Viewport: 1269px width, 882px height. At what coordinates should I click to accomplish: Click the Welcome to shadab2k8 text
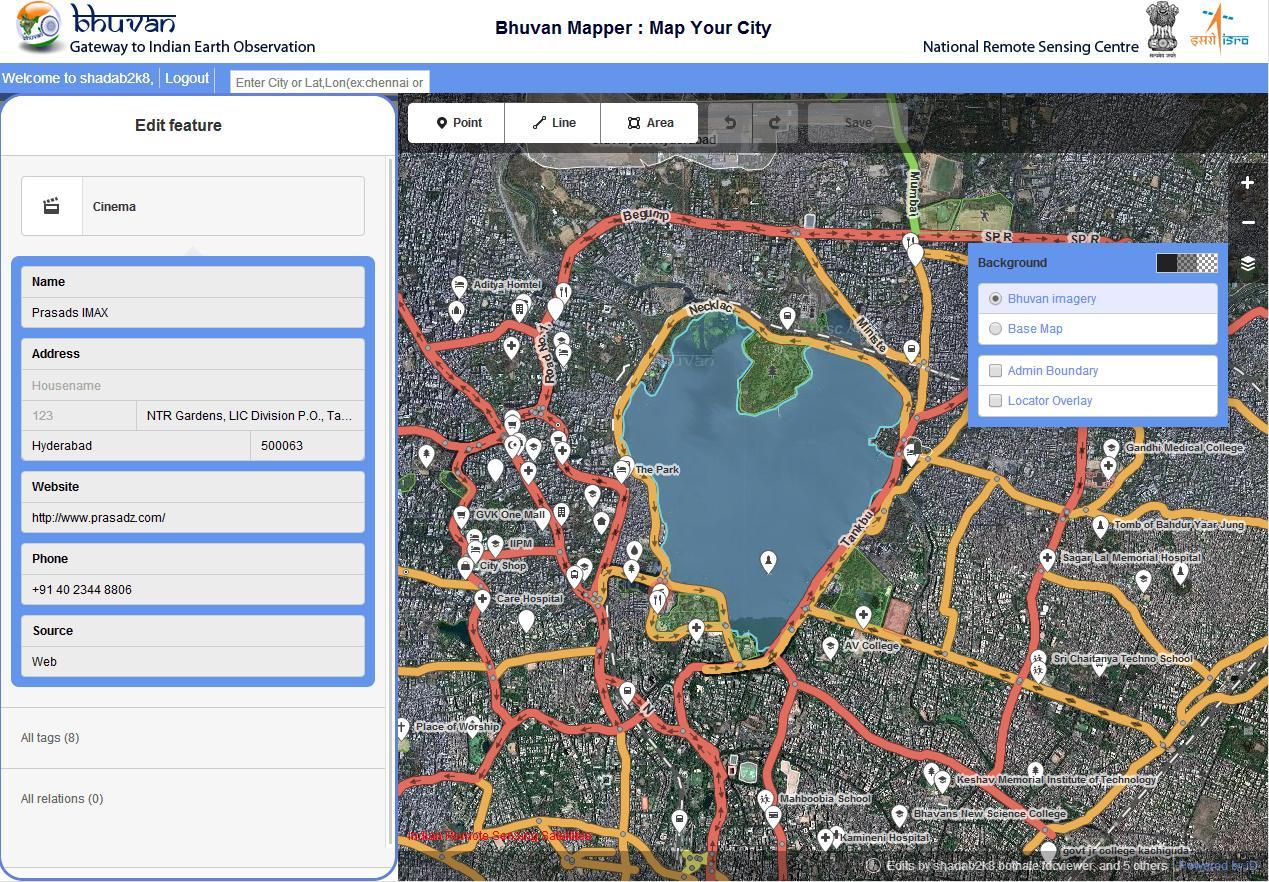click(x=77, y=78)
